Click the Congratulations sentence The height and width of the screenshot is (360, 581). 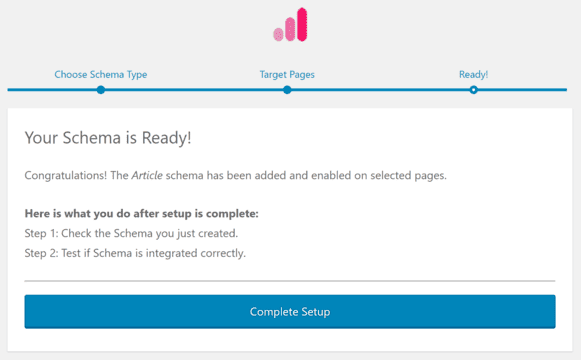click(236, 175)
